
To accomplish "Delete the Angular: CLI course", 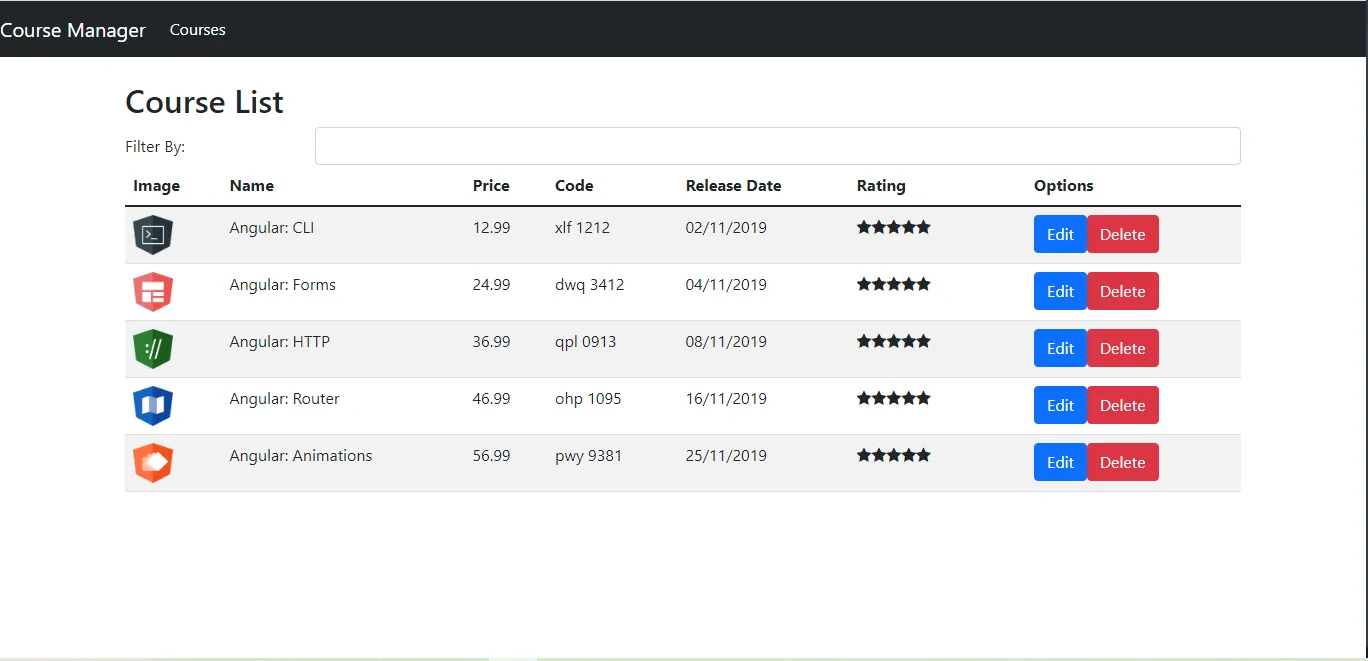I will pyautogui.click(x=1122, y=234).
